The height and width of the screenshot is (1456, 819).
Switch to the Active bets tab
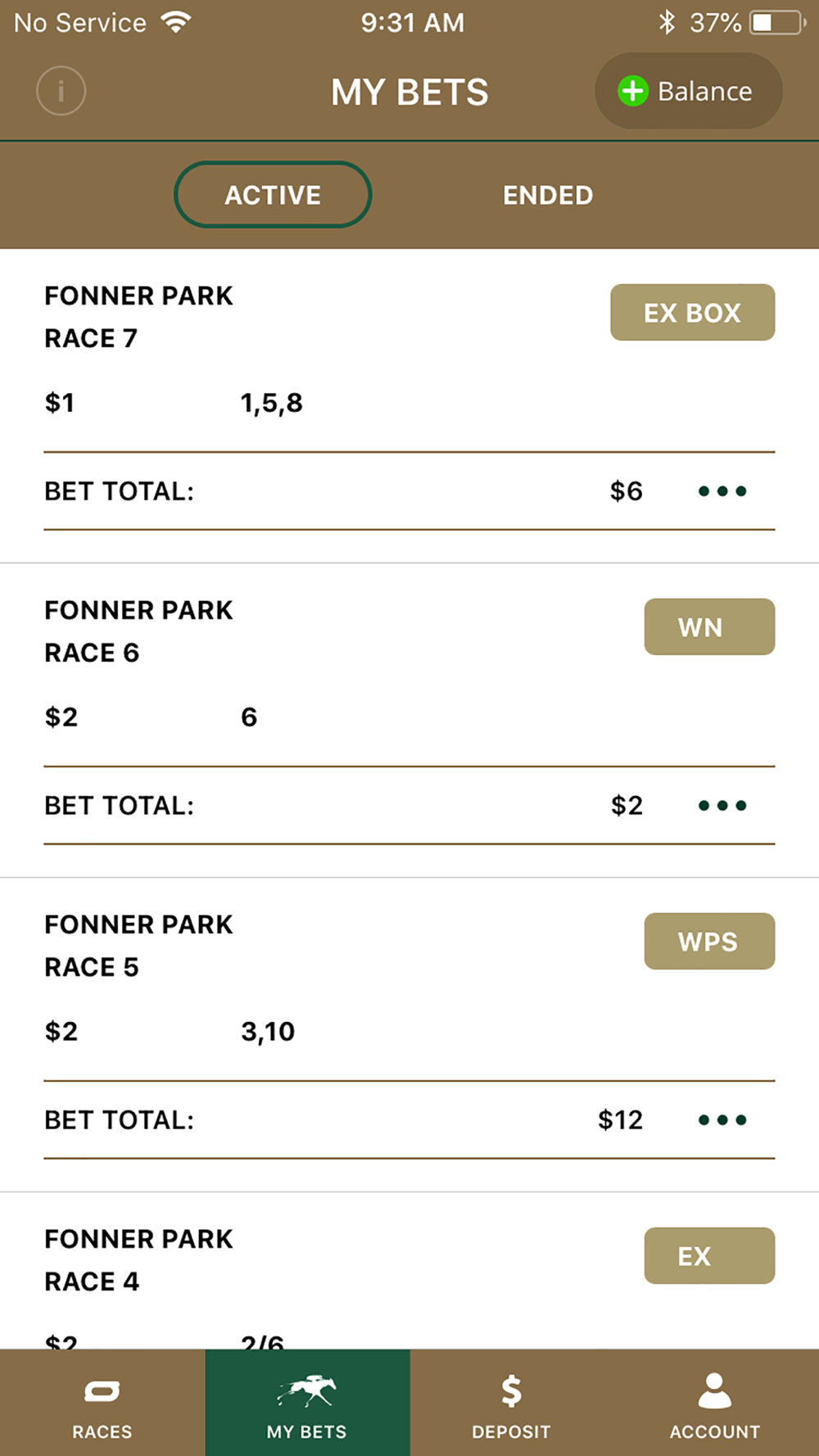tap(273, 195)
